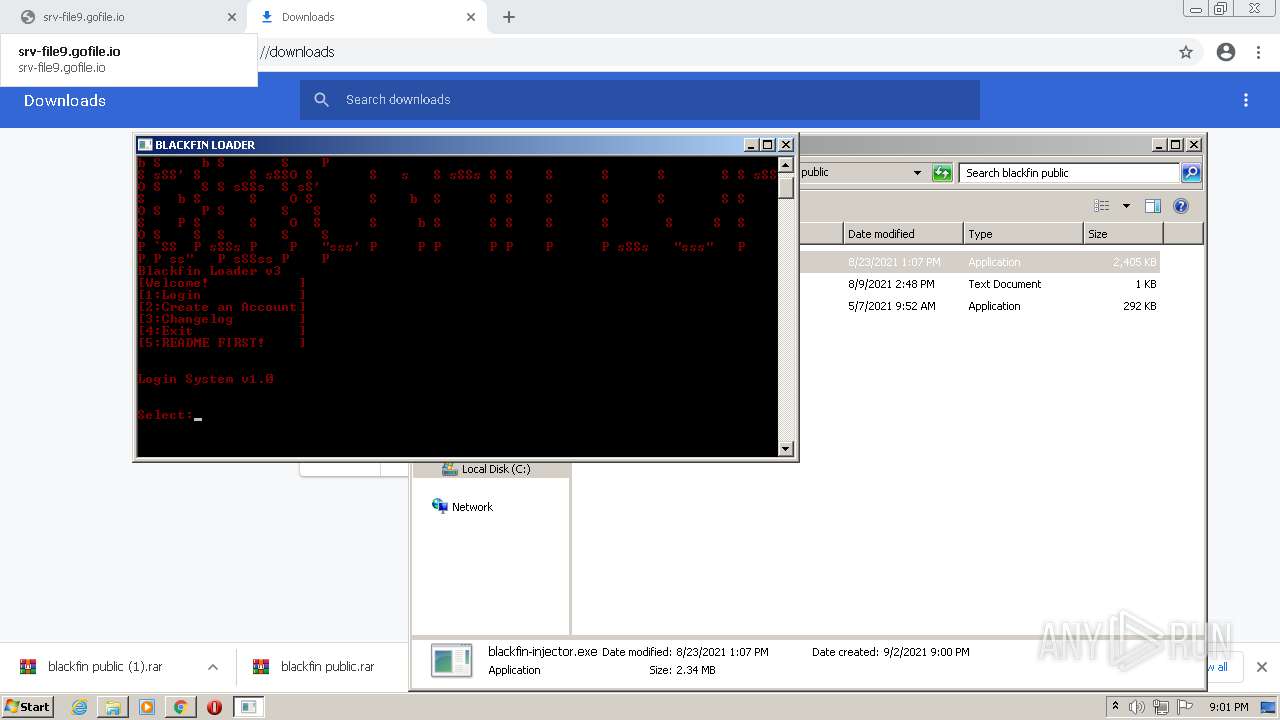Minimize the BLACKFIN LOADER console window
1280x720 pixels.
752,145
